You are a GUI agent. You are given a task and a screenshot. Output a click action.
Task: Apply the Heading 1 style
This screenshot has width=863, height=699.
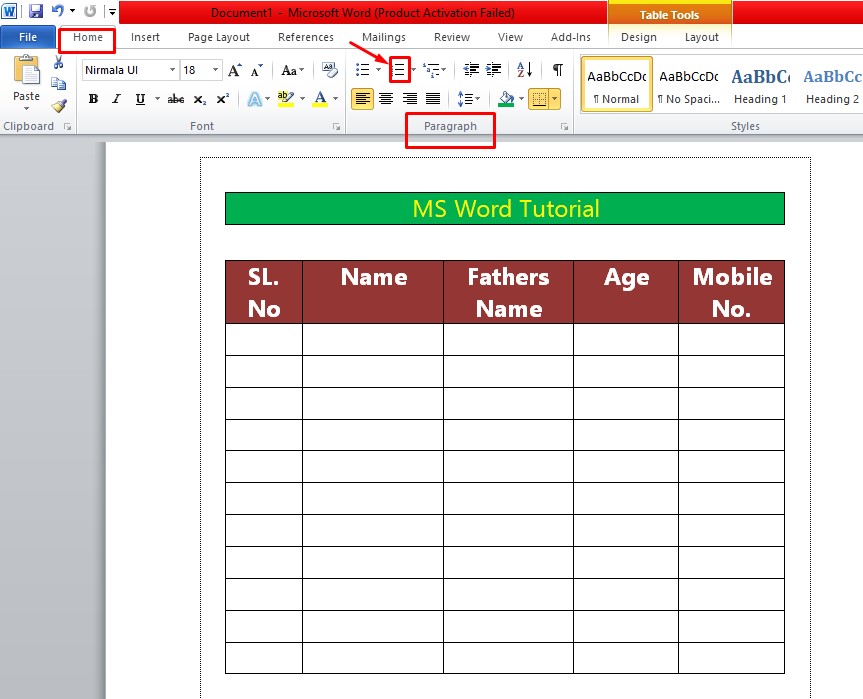point(760,85)
